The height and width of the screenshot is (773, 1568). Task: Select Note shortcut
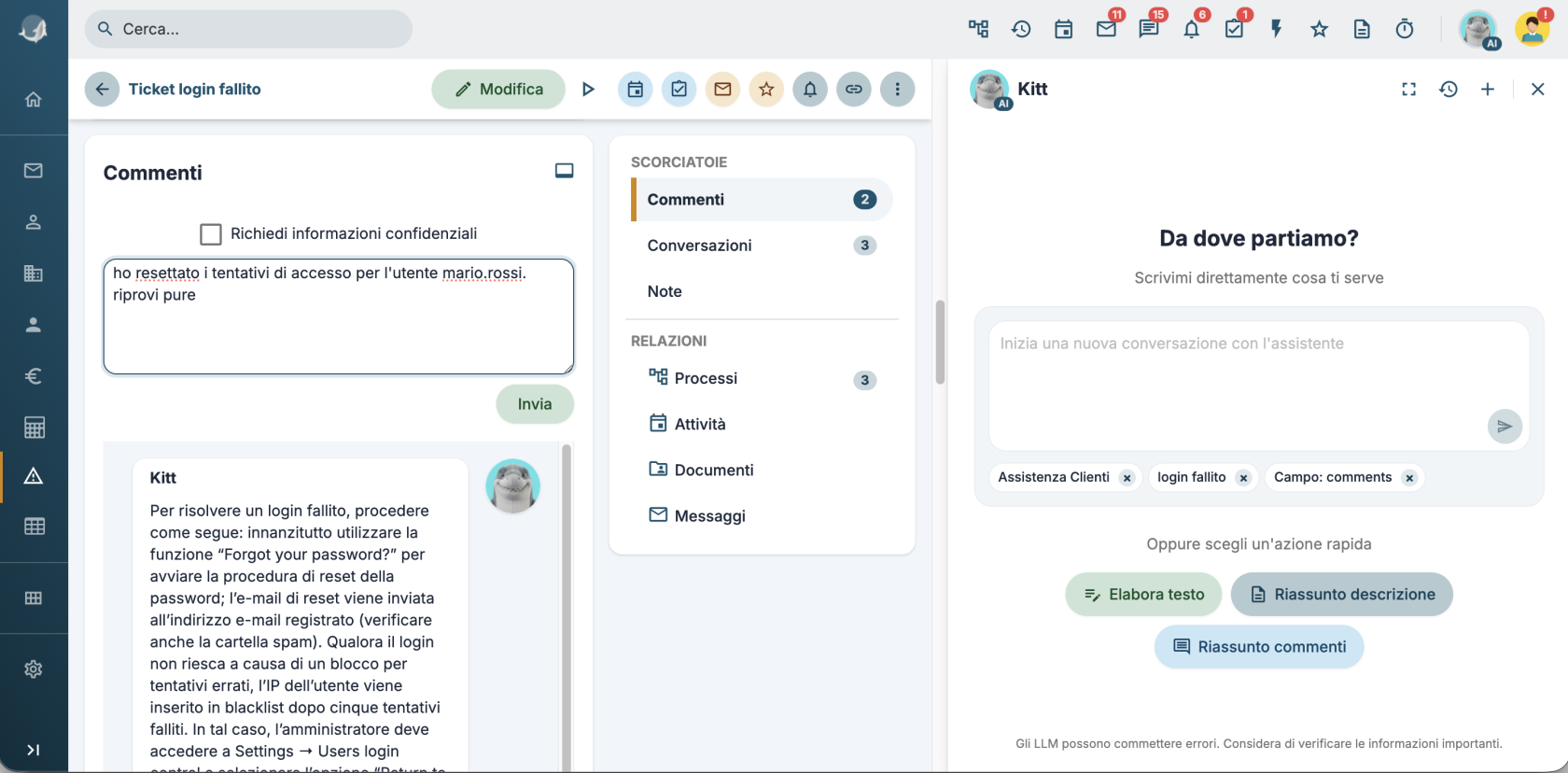(x=762, y=291)
